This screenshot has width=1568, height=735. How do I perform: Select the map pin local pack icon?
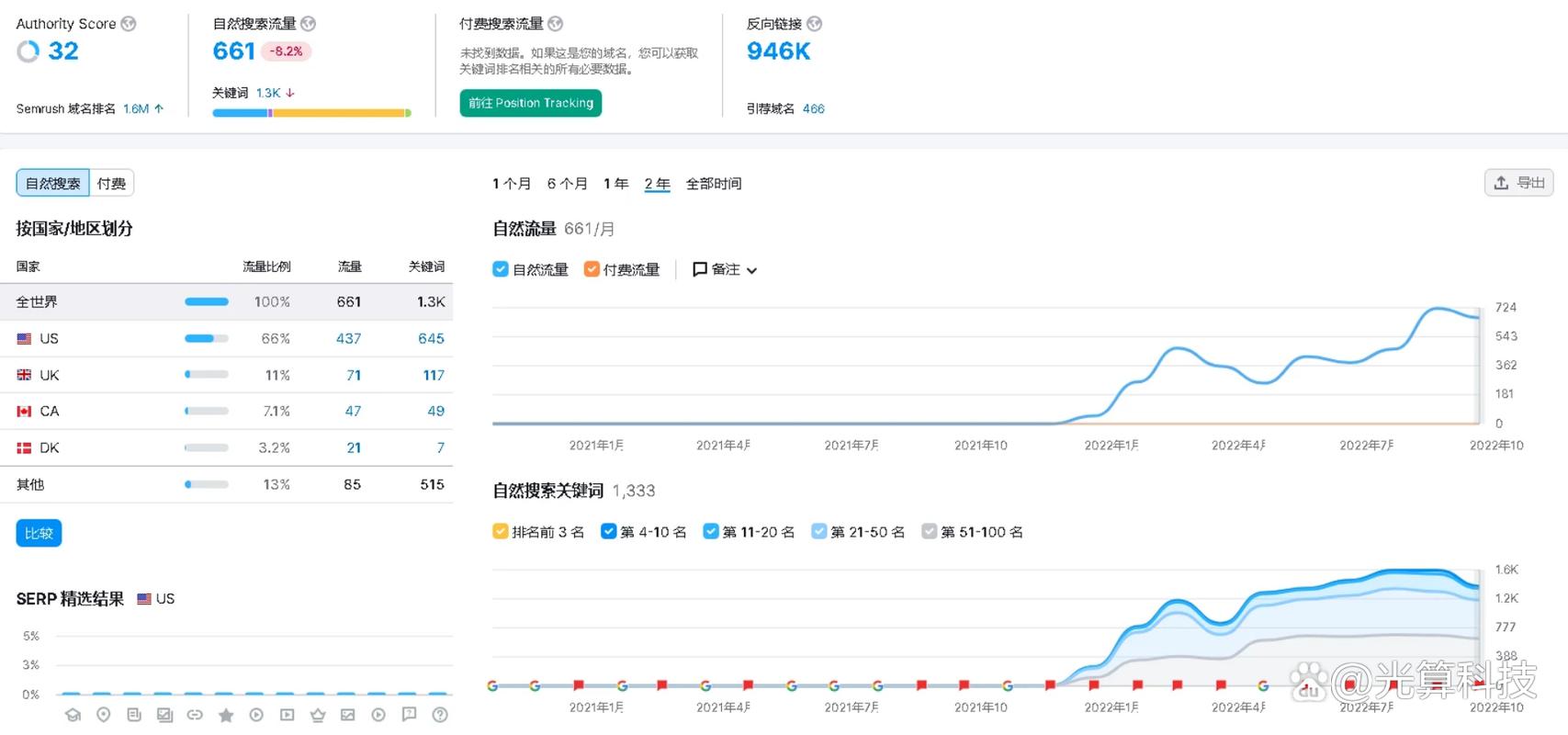coord(104,715)
